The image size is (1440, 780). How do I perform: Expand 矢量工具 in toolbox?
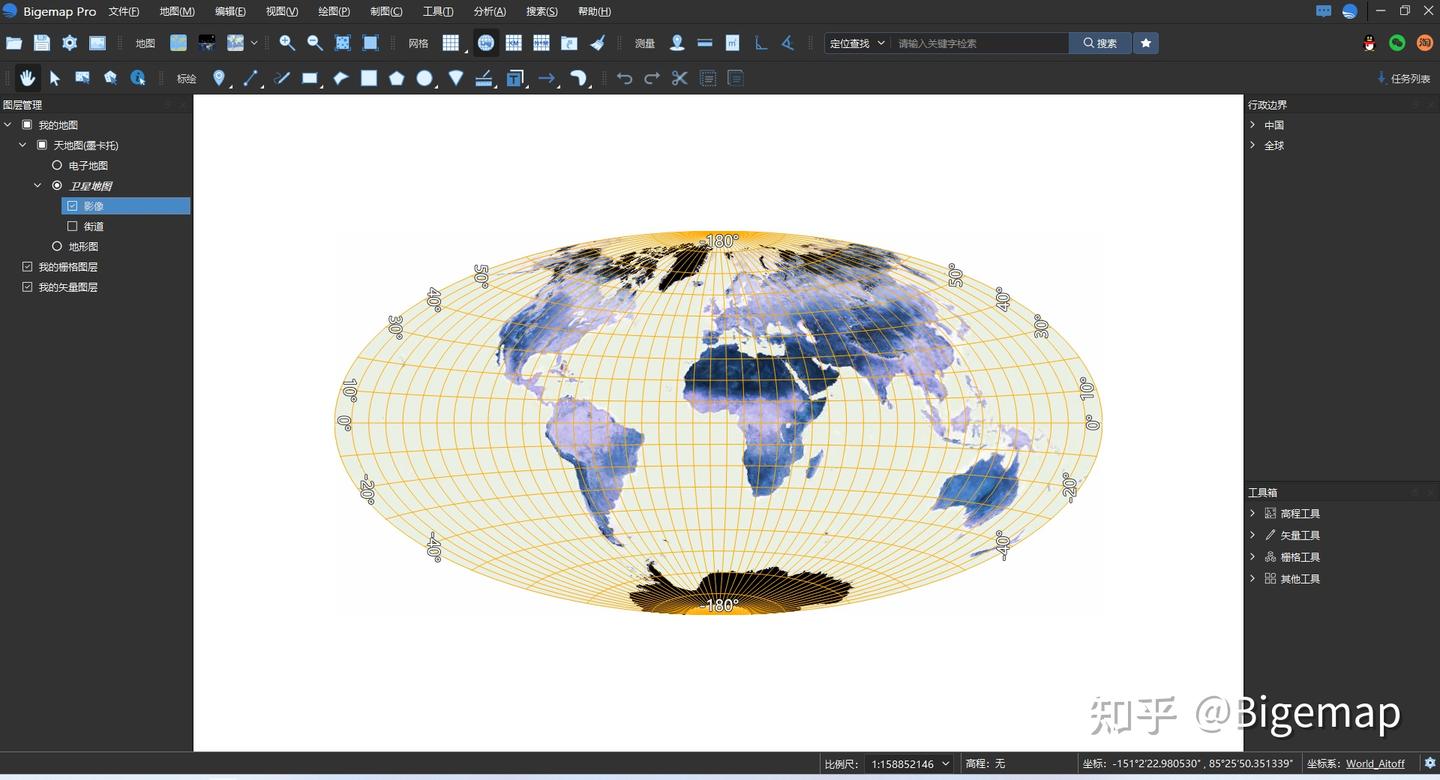click(1253, 535)
